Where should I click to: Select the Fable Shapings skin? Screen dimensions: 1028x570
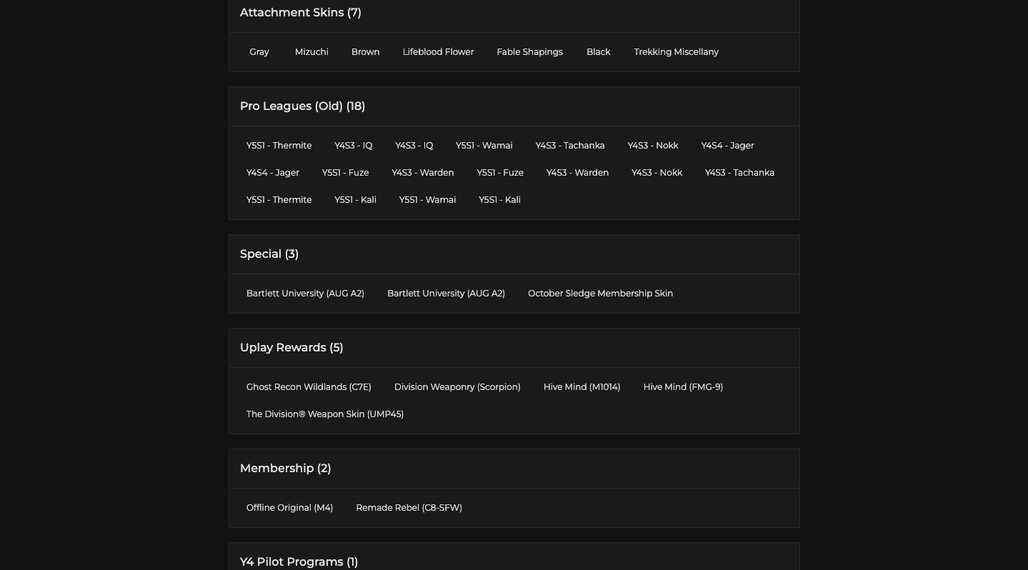[530, 52]
